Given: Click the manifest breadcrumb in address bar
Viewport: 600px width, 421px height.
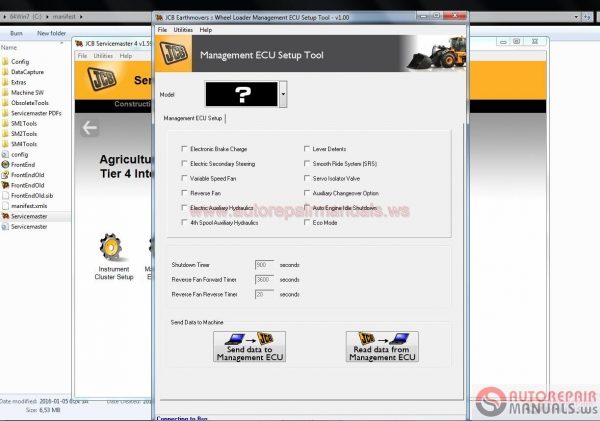Looking at the screenshot, I should click(x=64, y=17).
